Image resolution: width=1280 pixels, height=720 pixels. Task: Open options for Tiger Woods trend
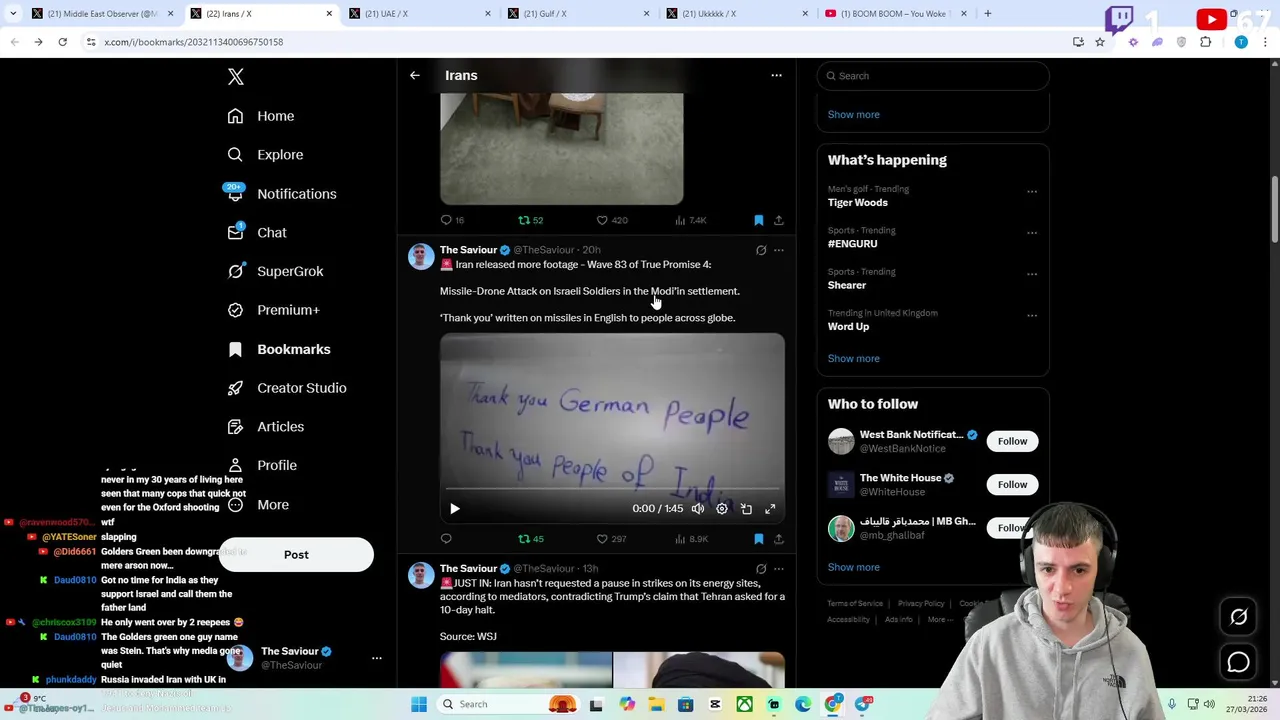(1031, 192)
